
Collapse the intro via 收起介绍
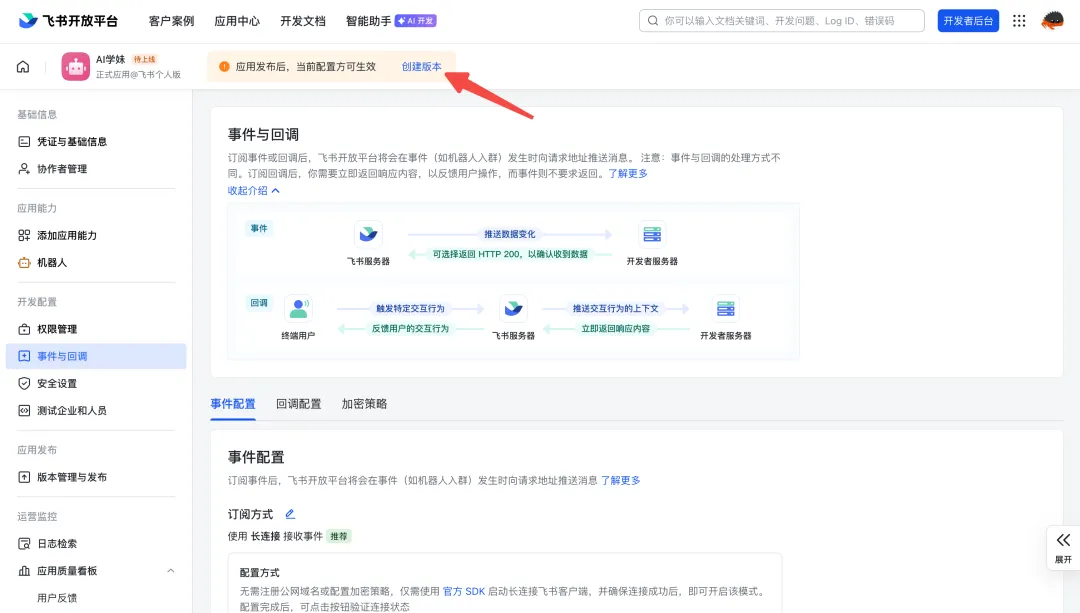click(253, 191)
